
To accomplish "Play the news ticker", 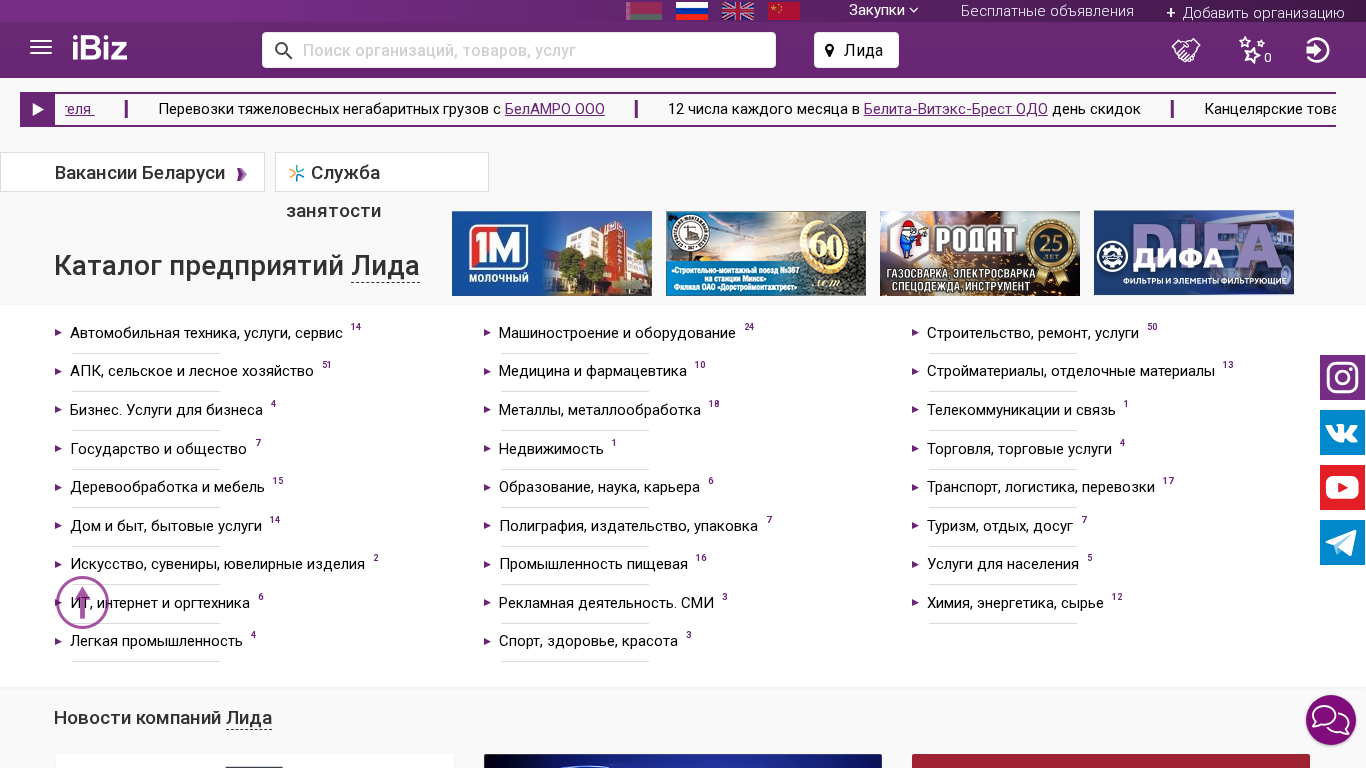I will click(x=38, y=110).
